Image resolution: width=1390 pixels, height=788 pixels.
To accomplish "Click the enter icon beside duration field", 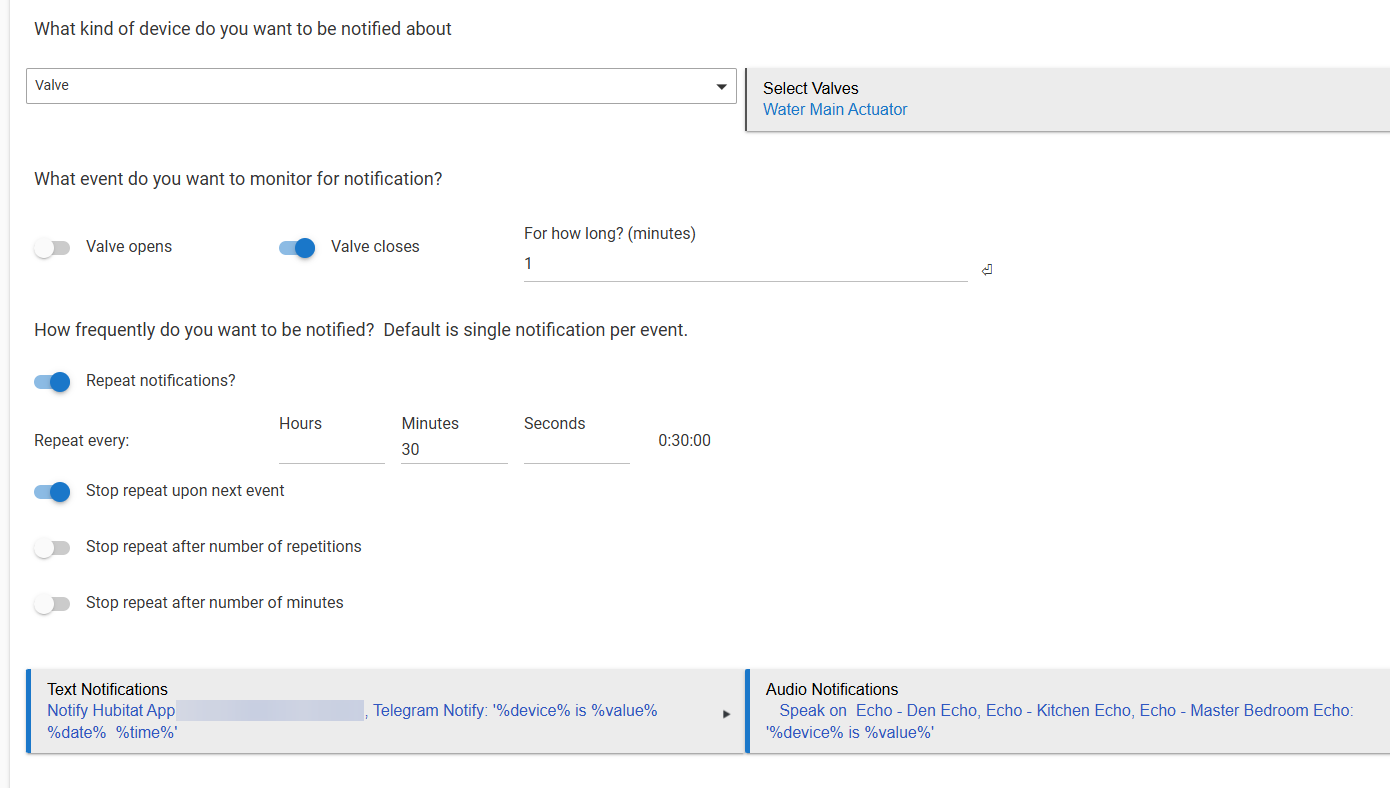I will tap(986, 270).
